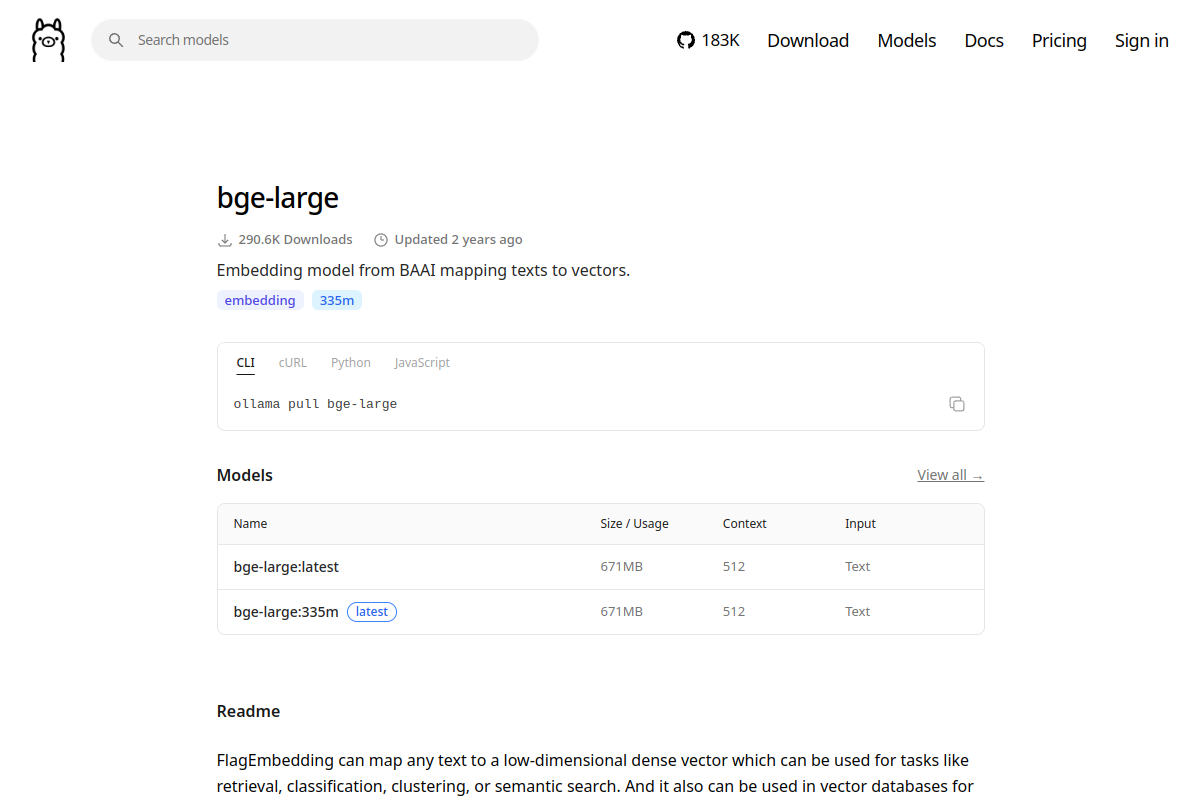Focus the Search models field
The width and height of the screenshot is (1200, 800).
315,40
